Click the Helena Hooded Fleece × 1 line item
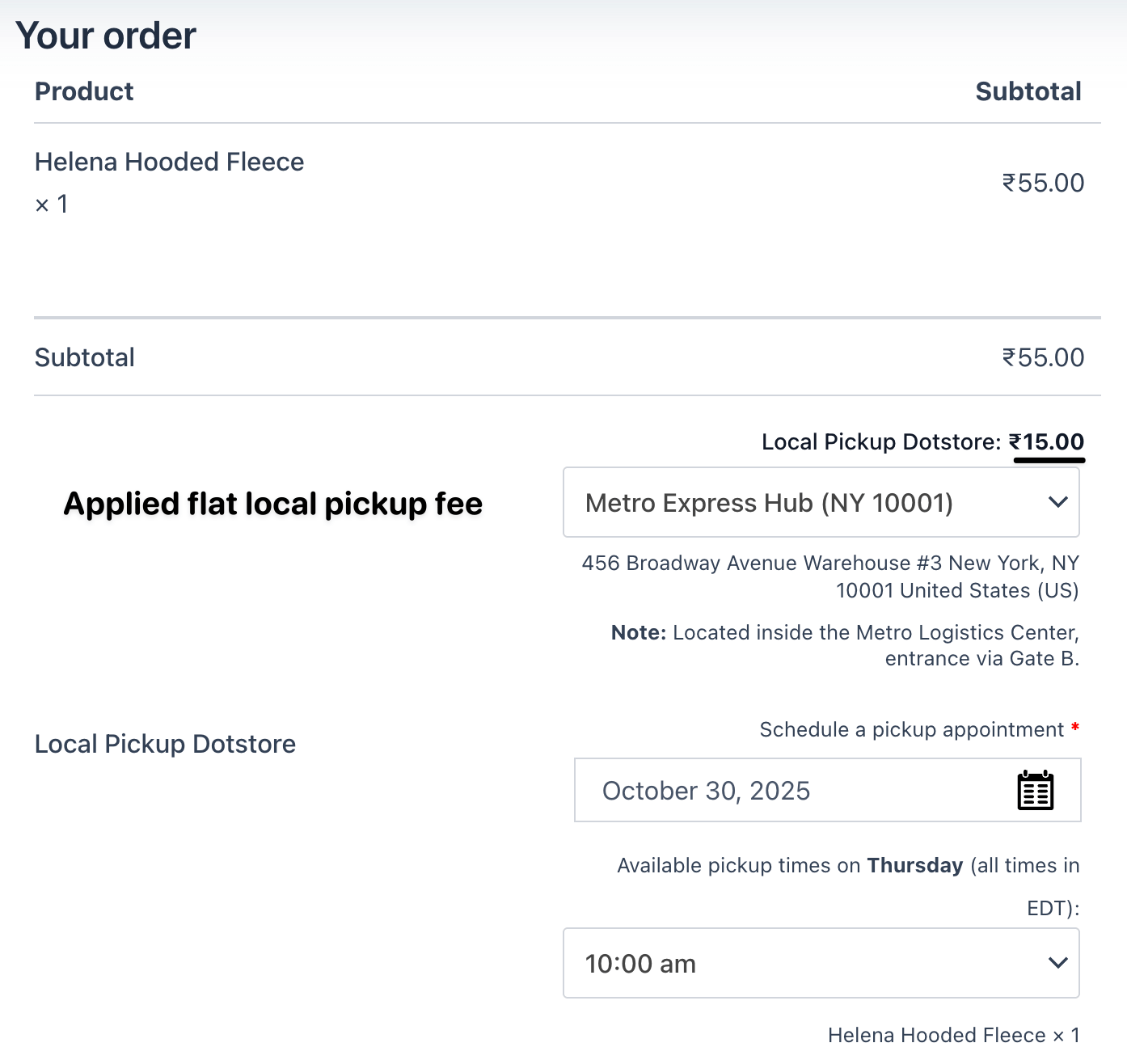This screenshot has width=1127, height=1064. 953,1035
